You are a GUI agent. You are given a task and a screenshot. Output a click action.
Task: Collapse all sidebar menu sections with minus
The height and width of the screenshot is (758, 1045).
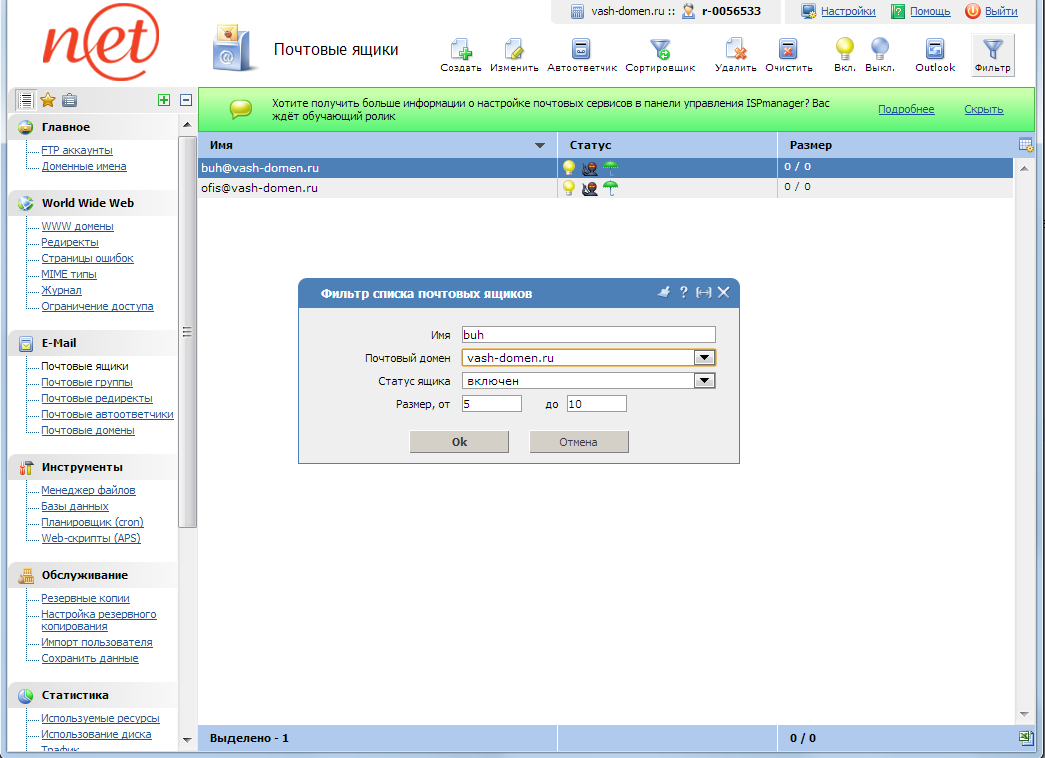click(185, 100)
